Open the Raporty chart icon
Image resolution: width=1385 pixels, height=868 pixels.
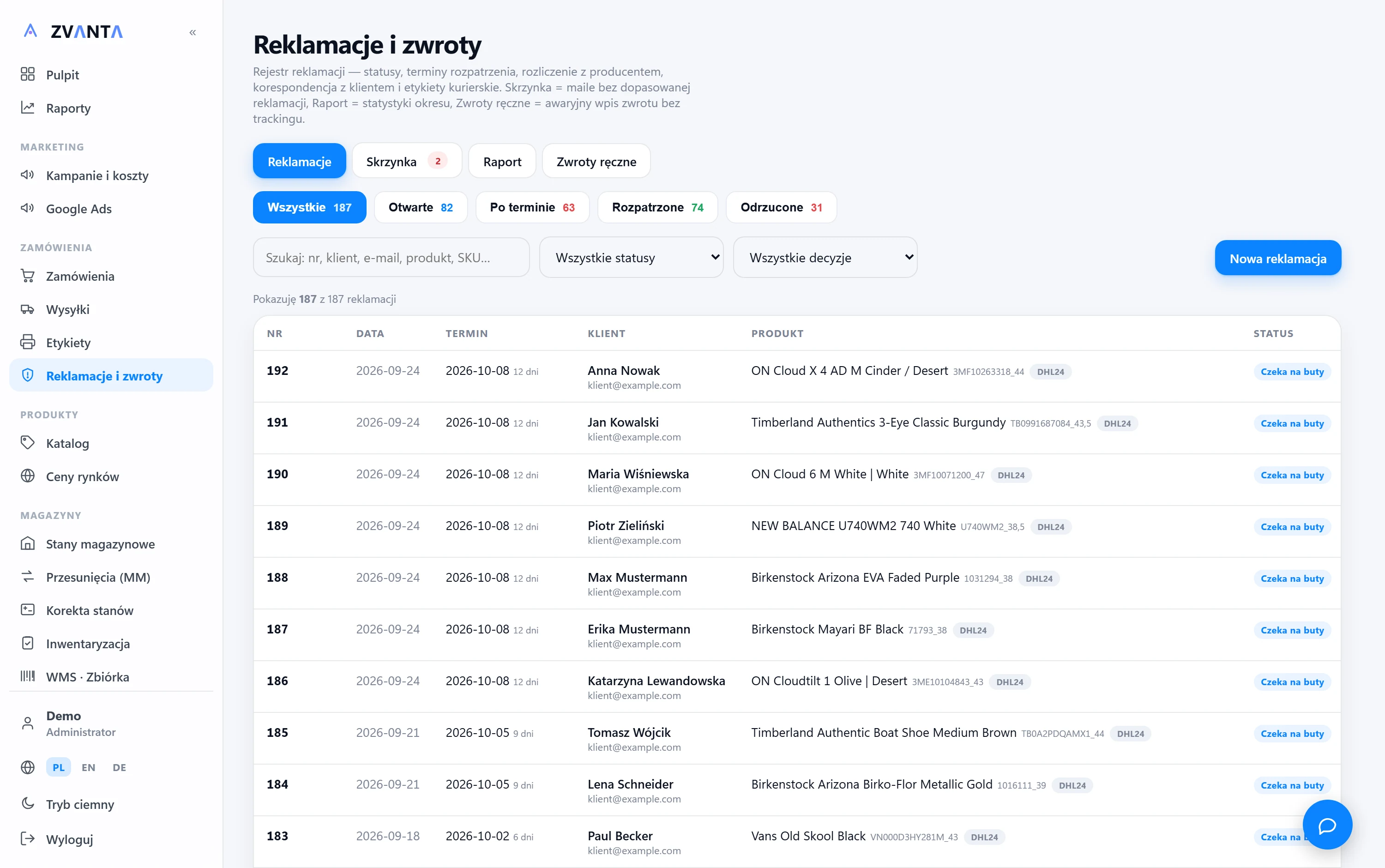[x=28, y=108]
